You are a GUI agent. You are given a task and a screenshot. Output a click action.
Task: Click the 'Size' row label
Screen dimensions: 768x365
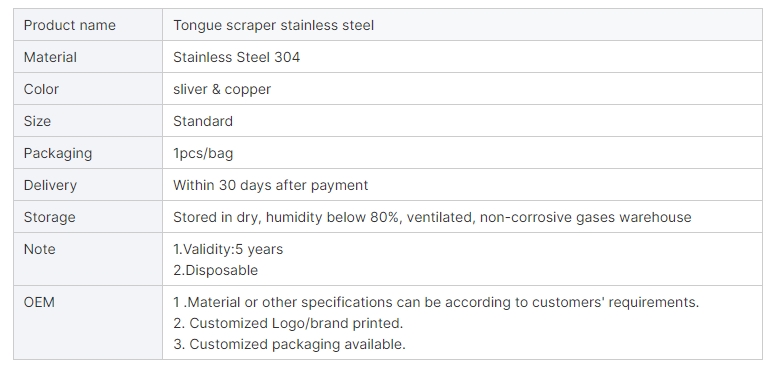[37, 121]
